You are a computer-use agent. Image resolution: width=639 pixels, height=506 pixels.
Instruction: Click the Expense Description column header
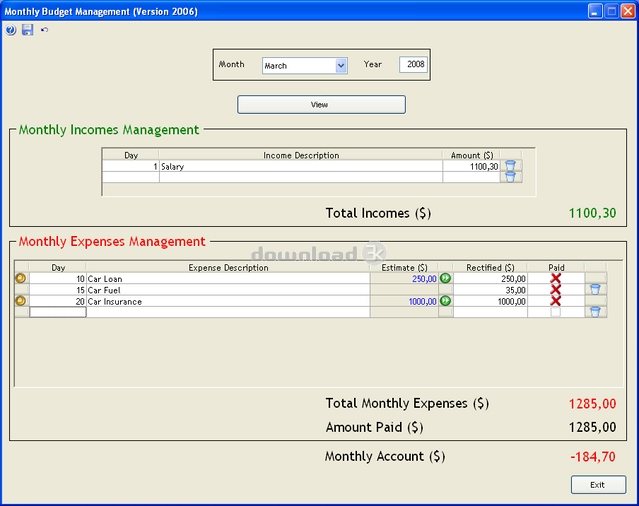tap(228, 268)
